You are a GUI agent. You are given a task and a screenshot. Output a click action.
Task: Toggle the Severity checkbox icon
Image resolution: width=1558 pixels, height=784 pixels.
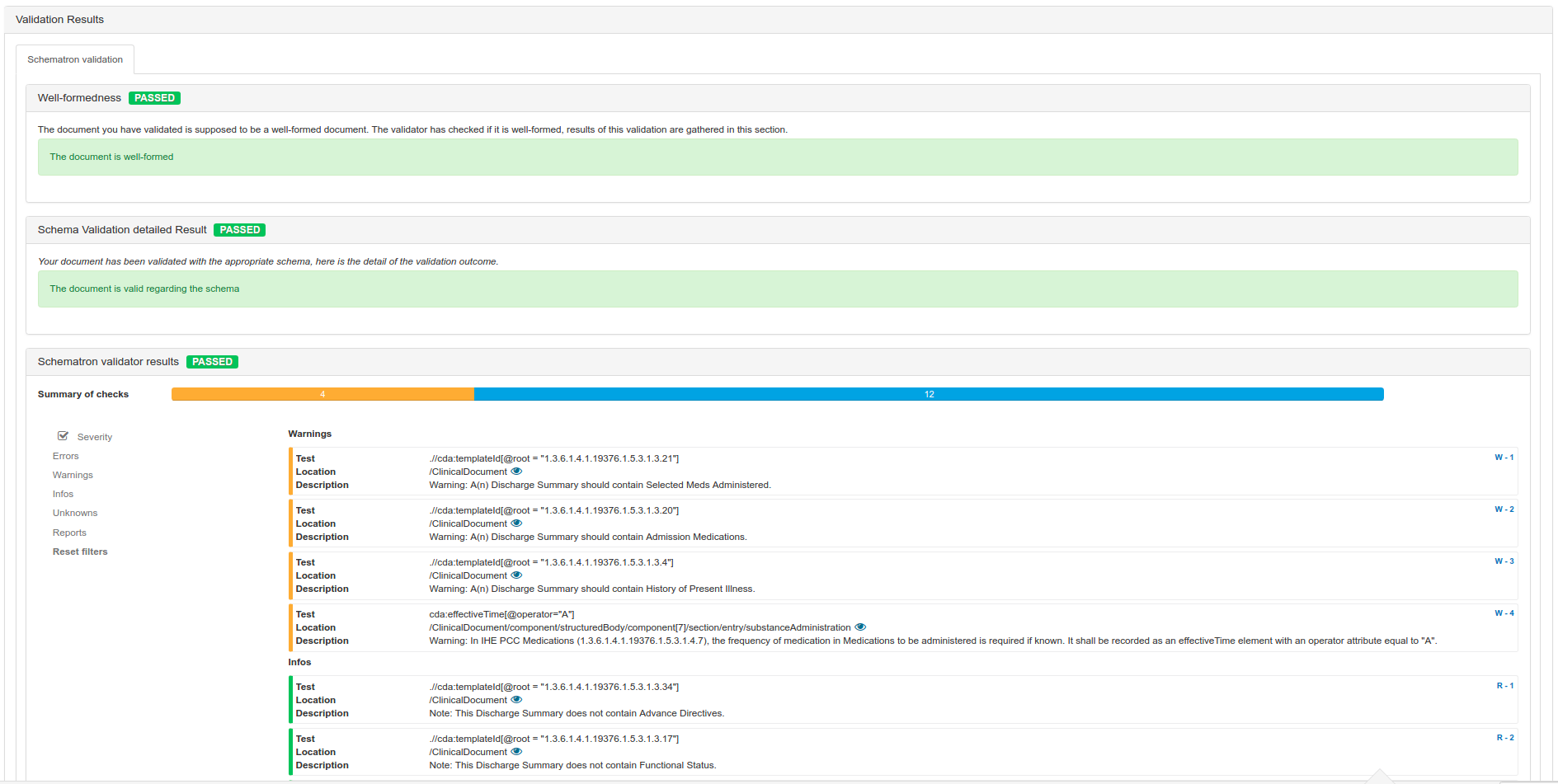(63, 436)
